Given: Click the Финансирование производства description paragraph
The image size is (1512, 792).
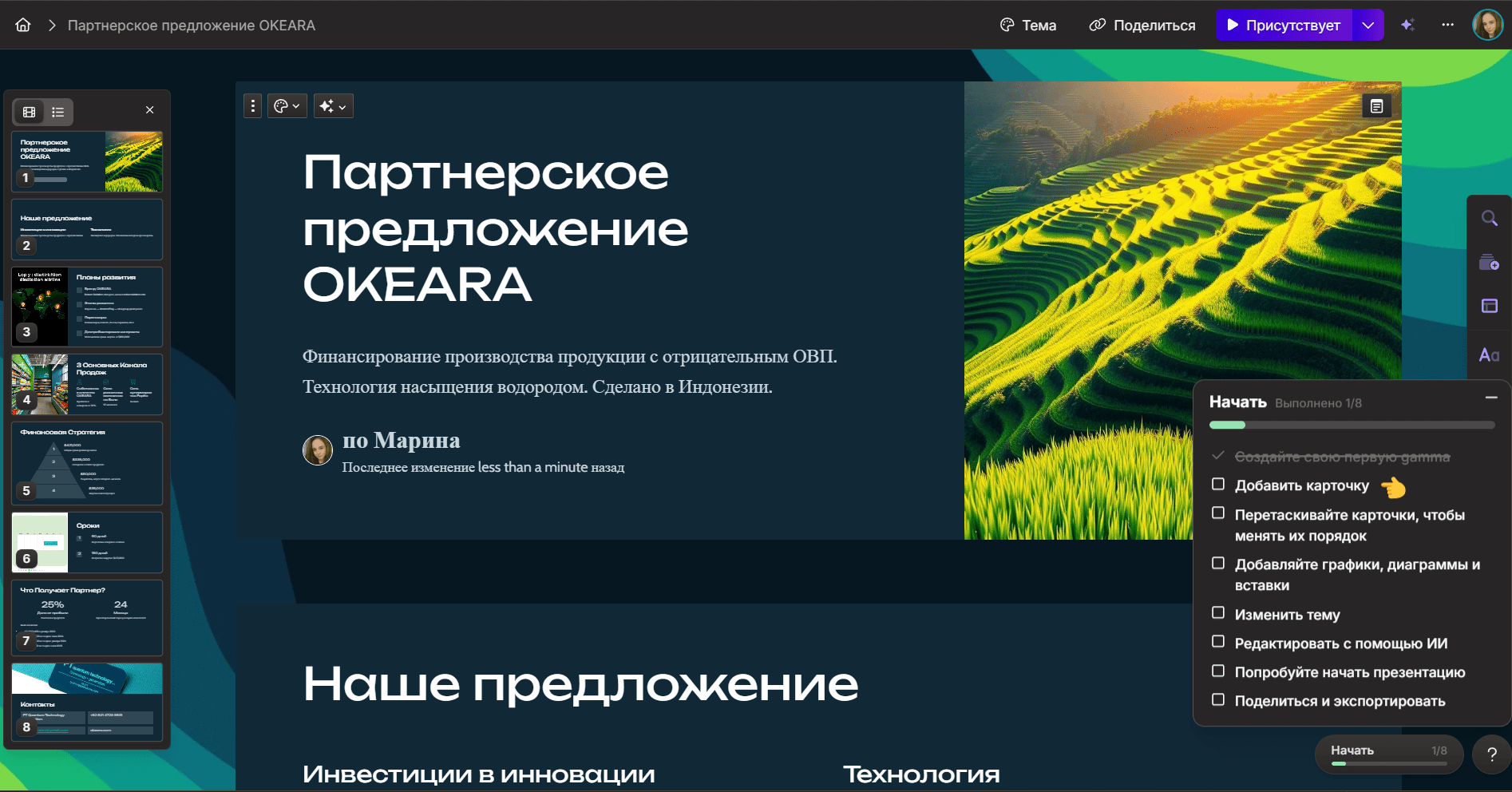Looking at the screenshot, I should pos(570,371).
